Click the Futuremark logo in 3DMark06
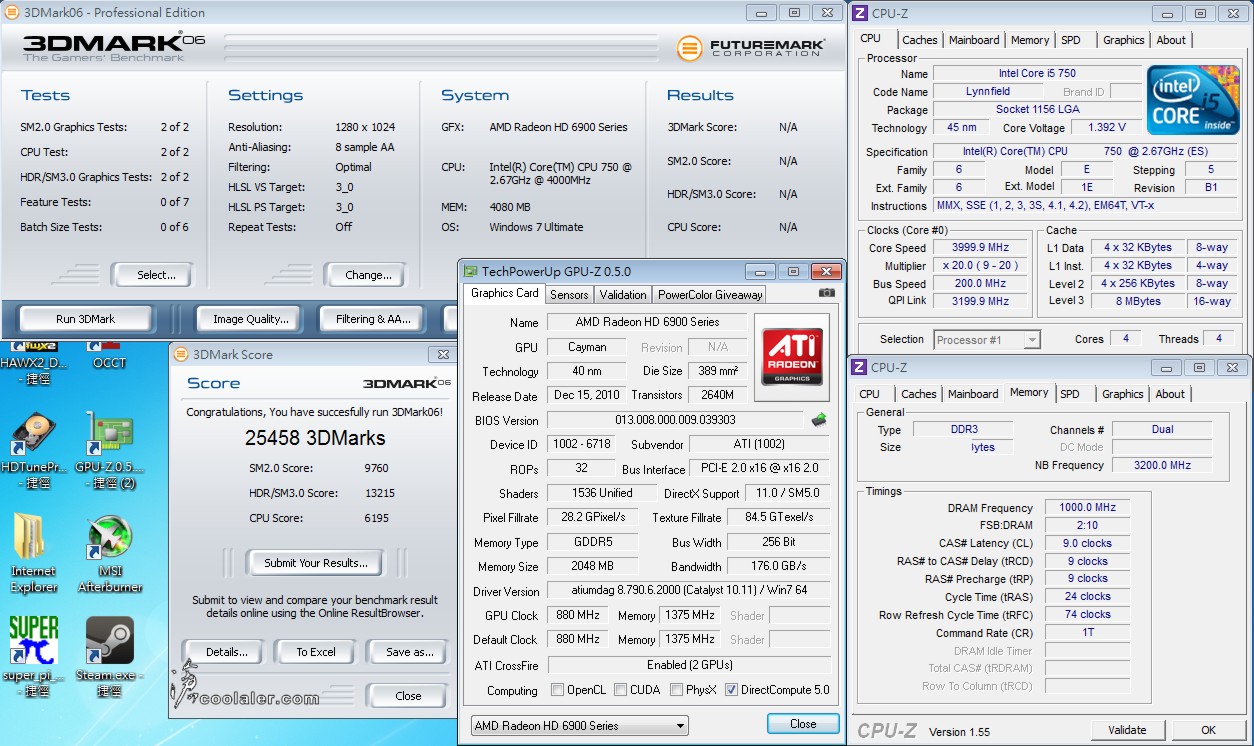This screenshot has width=1254, height=746. (750, 47)
